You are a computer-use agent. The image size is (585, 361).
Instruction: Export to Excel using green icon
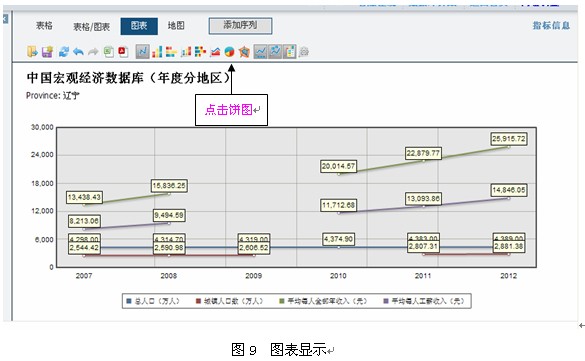coord(109,51)
